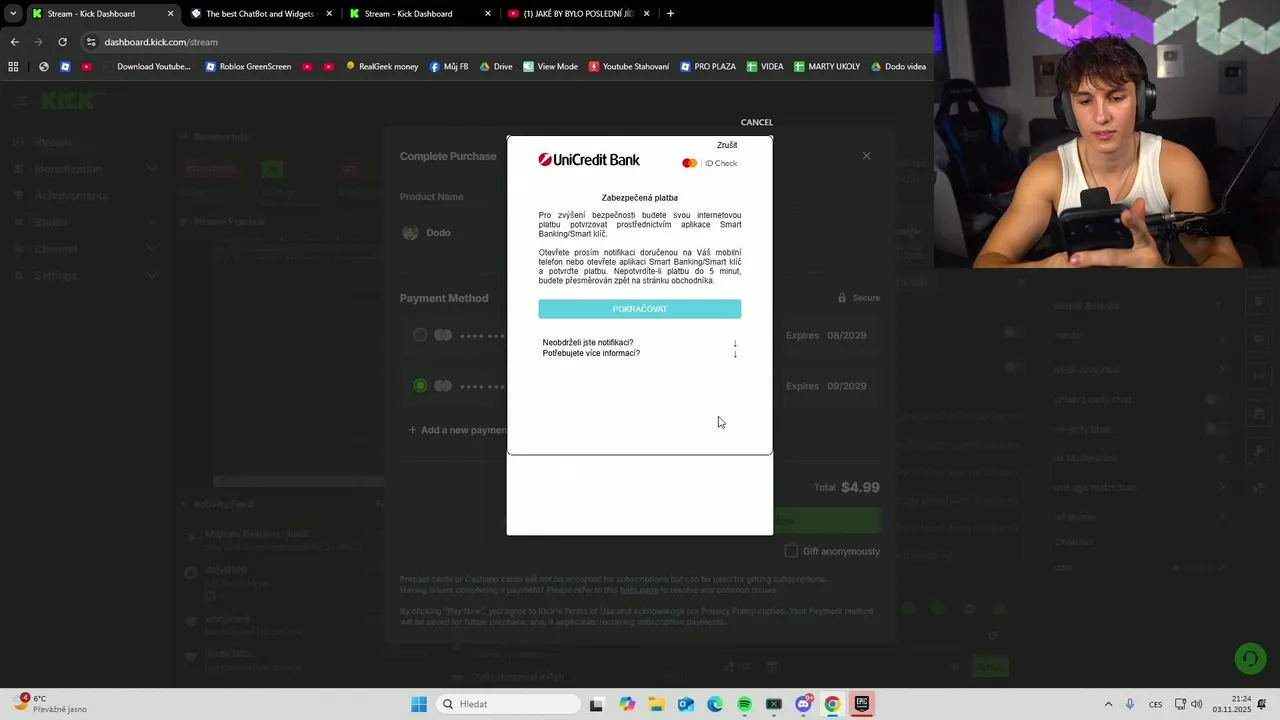1280x720 pixels.
Task: Open the Chrome apps grid shortcut
Action: (13, 67)
